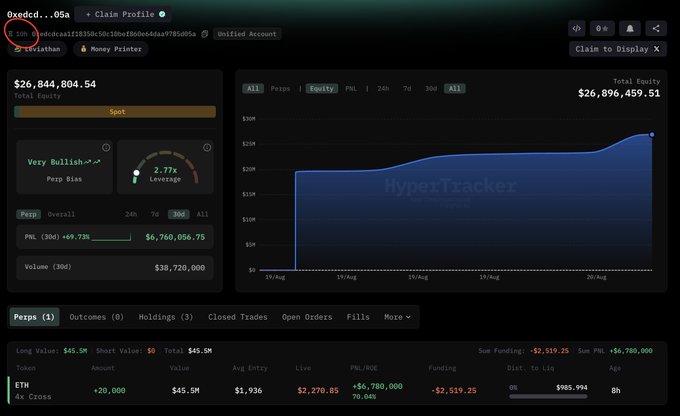The image size is (680, 416).
Task: Enable alerts with the bell icon
Action: coord(630,29)
